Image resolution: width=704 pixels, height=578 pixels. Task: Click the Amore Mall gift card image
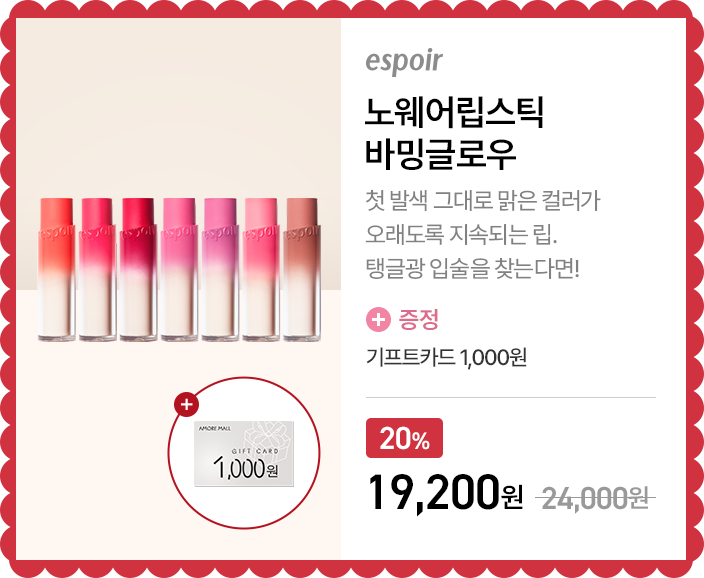[244, 454]
